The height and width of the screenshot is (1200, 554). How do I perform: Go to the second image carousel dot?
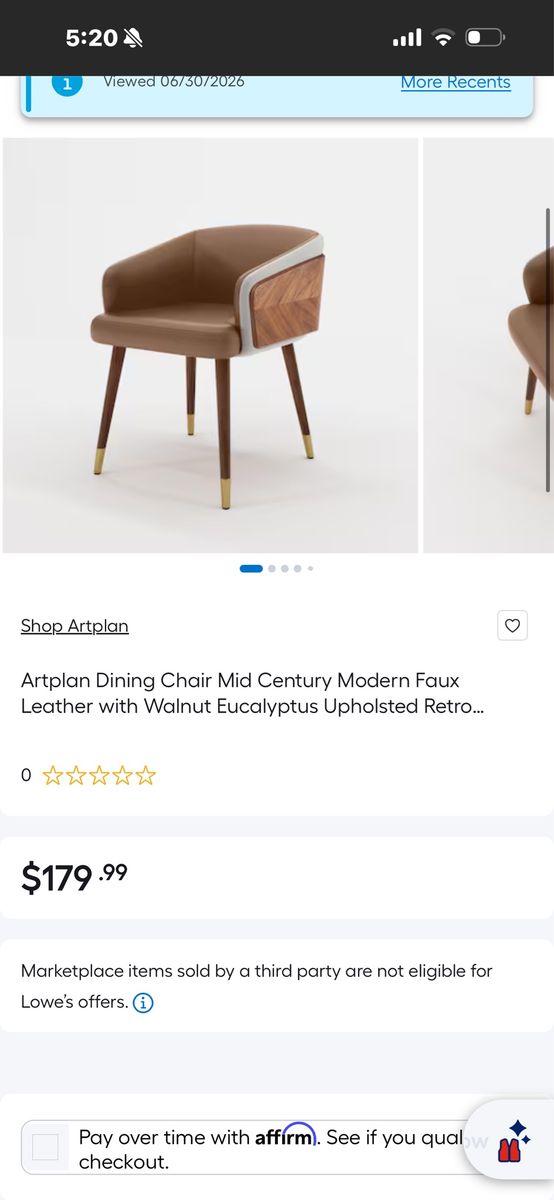(272, 568)
